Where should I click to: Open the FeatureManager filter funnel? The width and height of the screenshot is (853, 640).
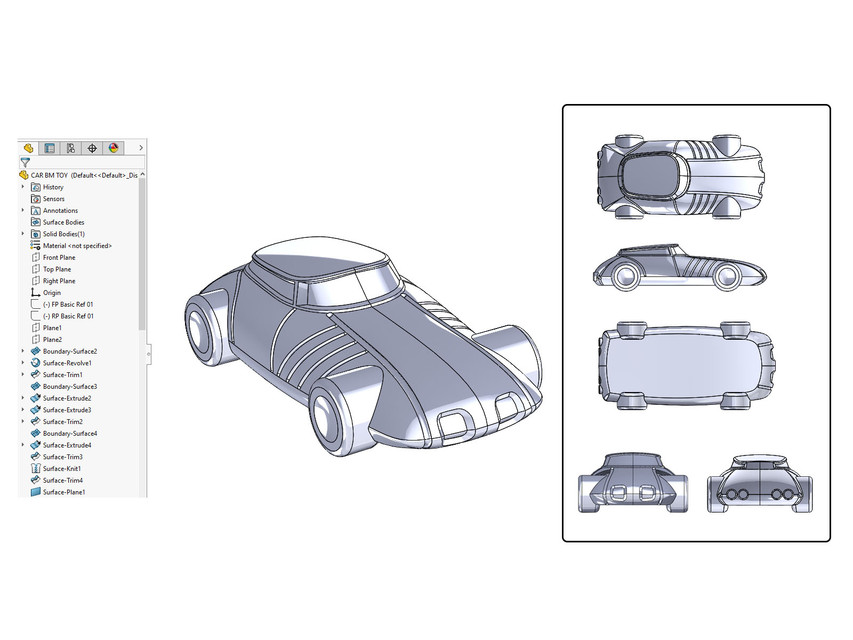(25, 160)
